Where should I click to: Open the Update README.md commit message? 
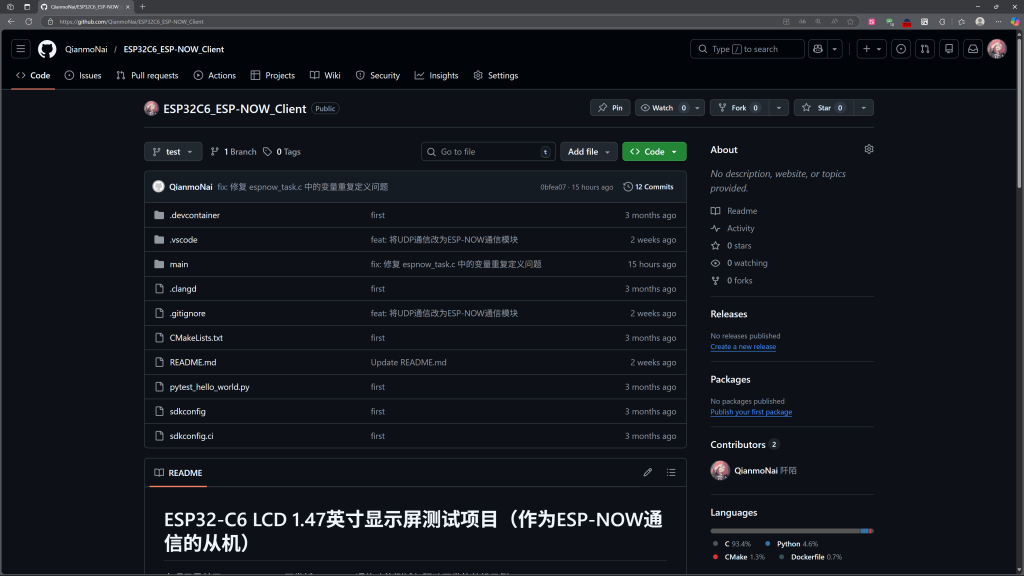coord(409,362)
